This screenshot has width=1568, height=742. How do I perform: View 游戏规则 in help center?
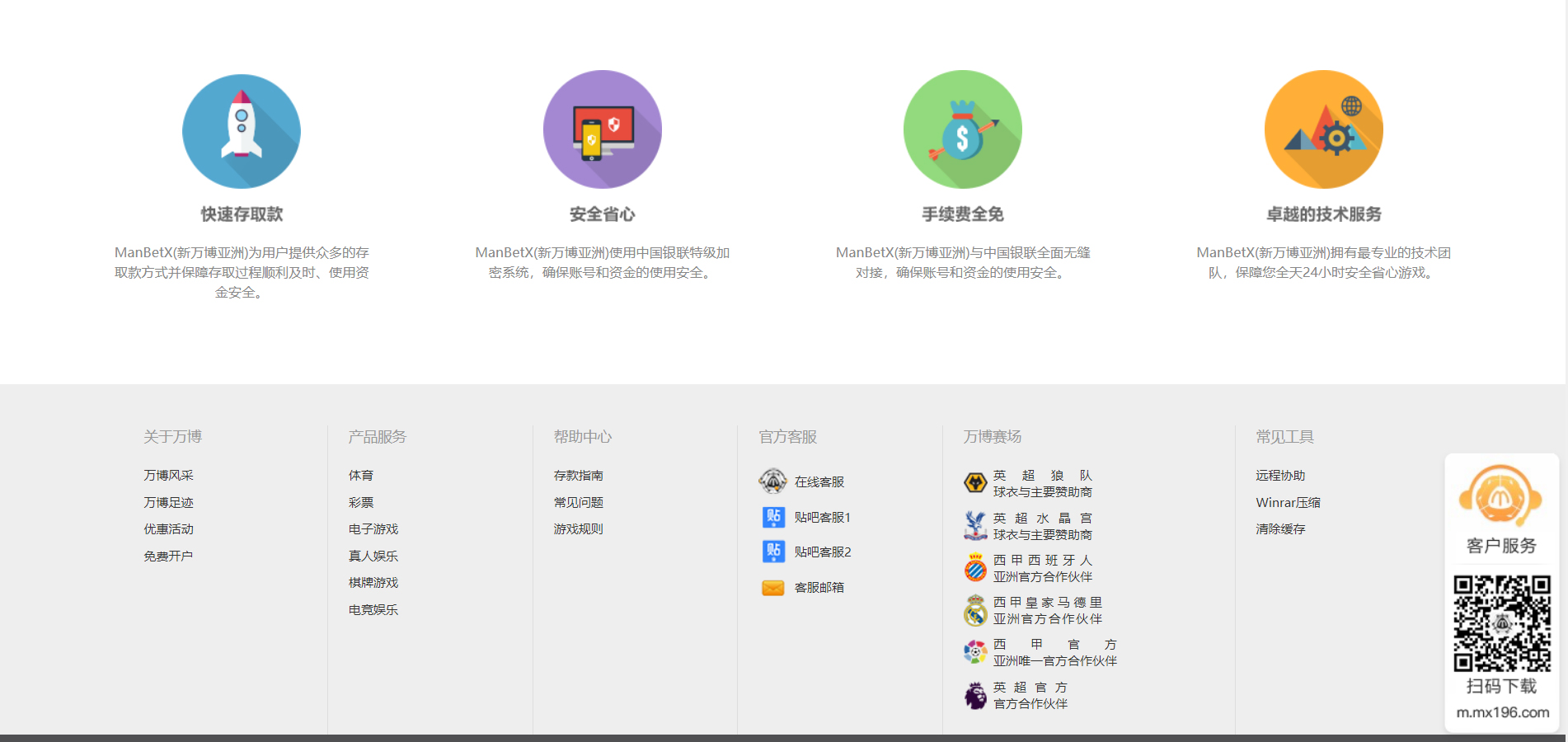(x=579, y=529)
